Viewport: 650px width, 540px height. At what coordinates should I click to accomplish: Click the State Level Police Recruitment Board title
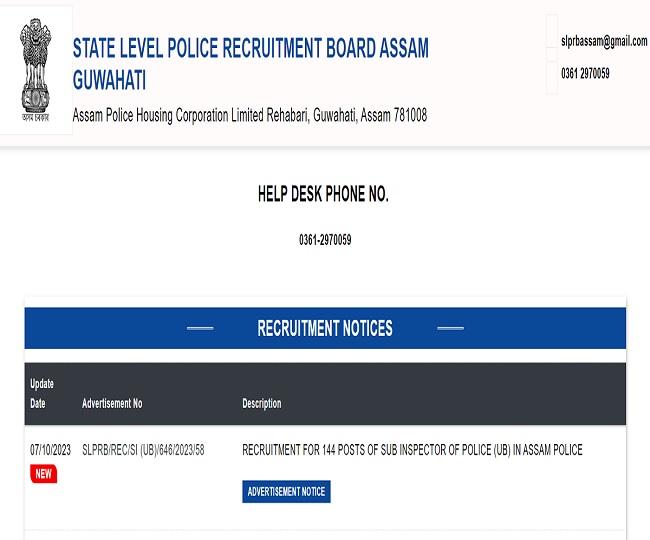point(250,64)
